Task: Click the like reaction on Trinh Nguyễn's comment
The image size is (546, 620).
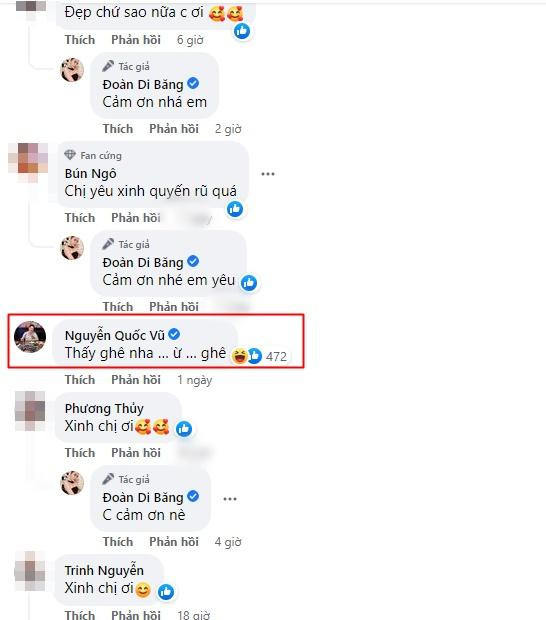Action: 166,592
